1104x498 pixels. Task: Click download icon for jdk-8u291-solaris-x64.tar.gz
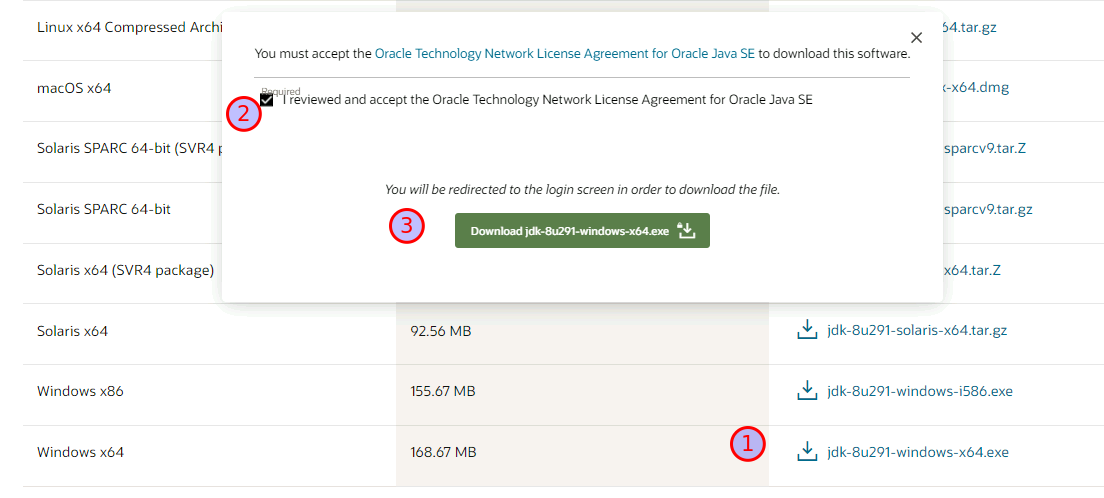806,330
